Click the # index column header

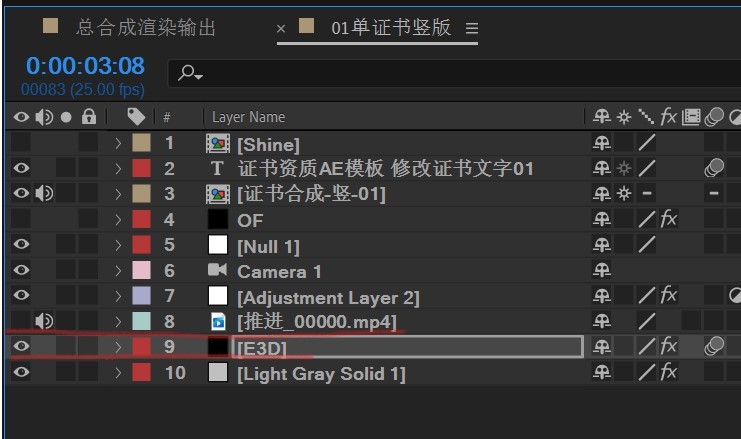[x=166, y=117]
